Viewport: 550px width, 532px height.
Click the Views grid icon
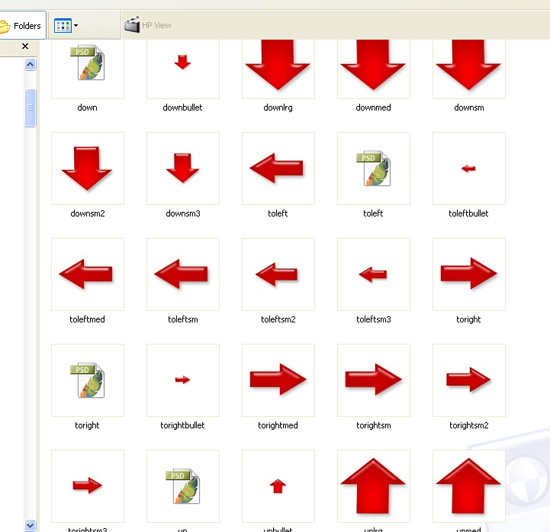pos(63,26)
